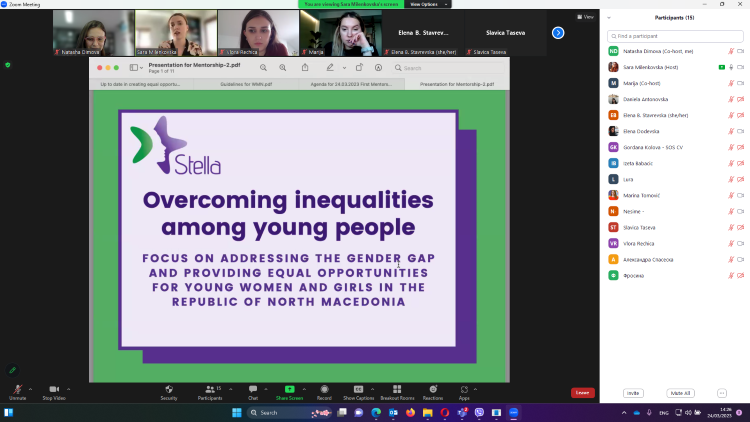The height and width of the screenshot is (422, 750).
Task: Click the green encryption shield icon
Action: click(8, 65)
